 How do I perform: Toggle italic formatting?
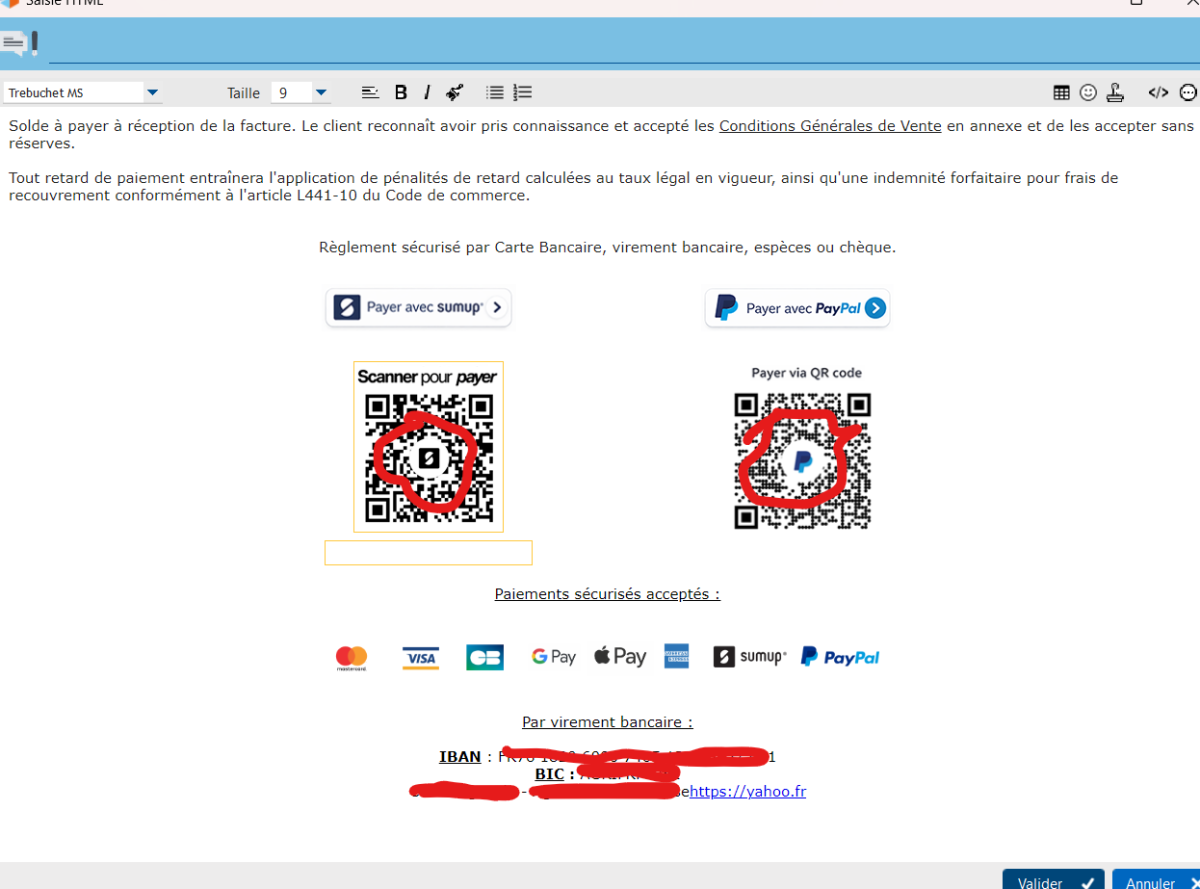[x=427, y=93]
